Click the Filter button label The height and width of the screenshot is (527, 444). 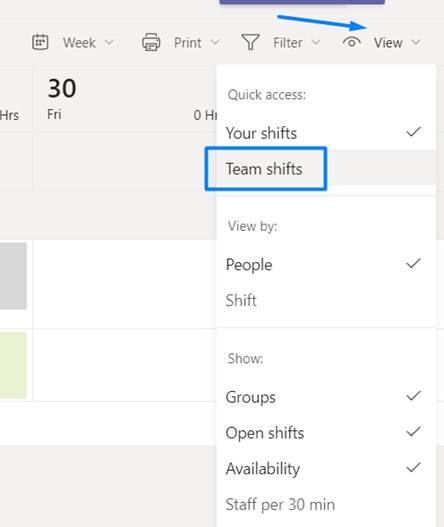[x=288, y=43]
